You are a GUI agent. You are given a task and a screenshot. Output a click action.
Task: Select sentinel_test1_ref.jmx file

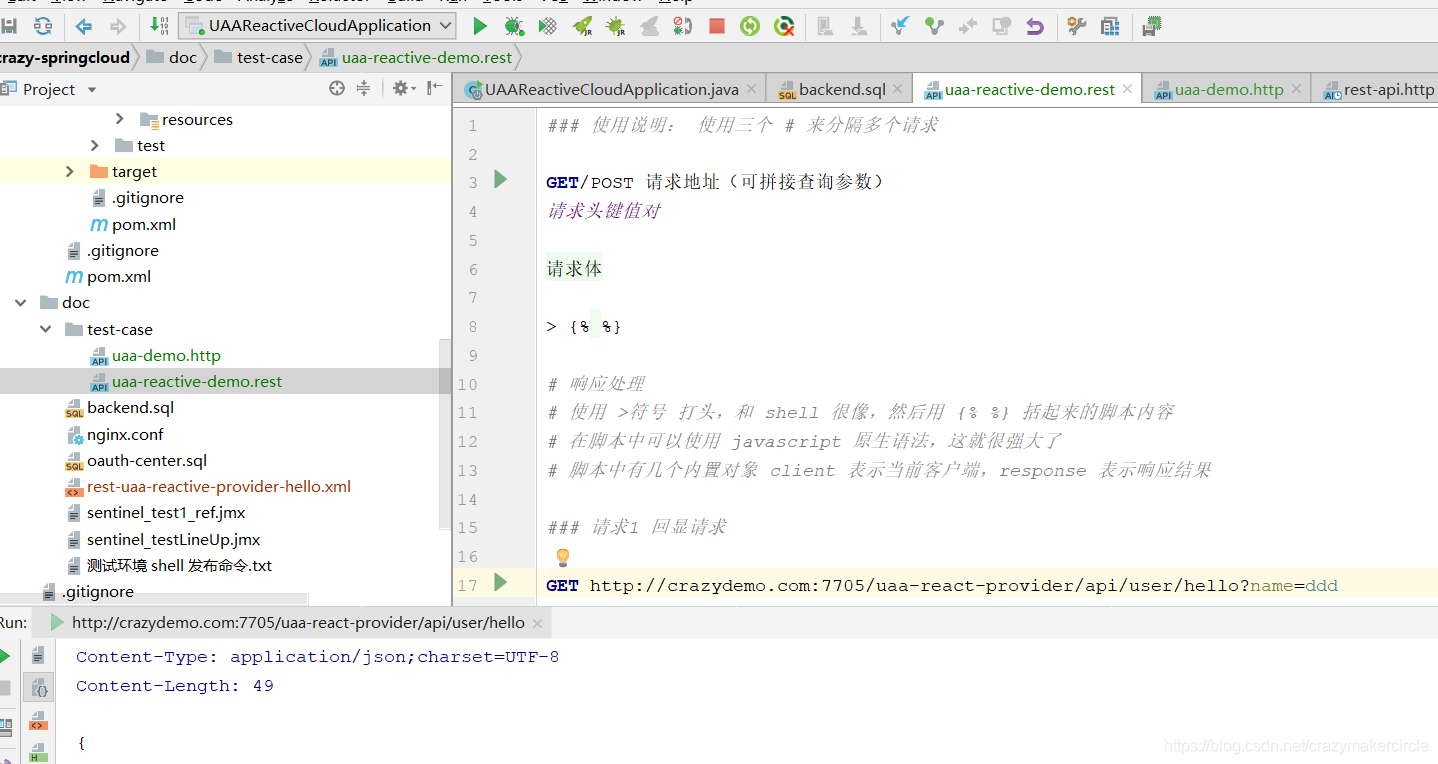166,513
